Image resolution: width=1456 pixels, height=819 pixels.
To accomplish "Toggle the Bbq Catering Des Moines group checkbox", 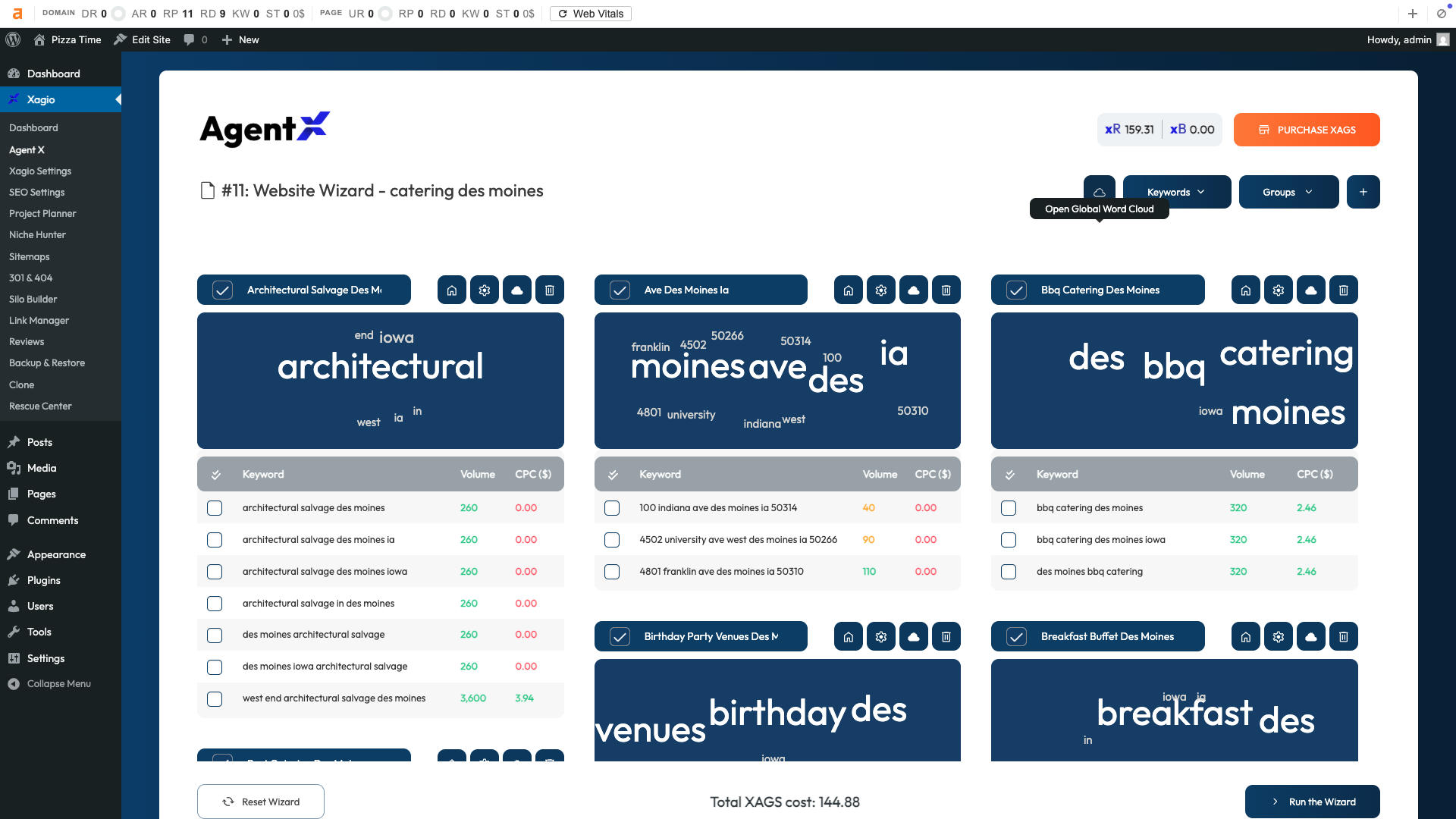I will click(1016, 290).
